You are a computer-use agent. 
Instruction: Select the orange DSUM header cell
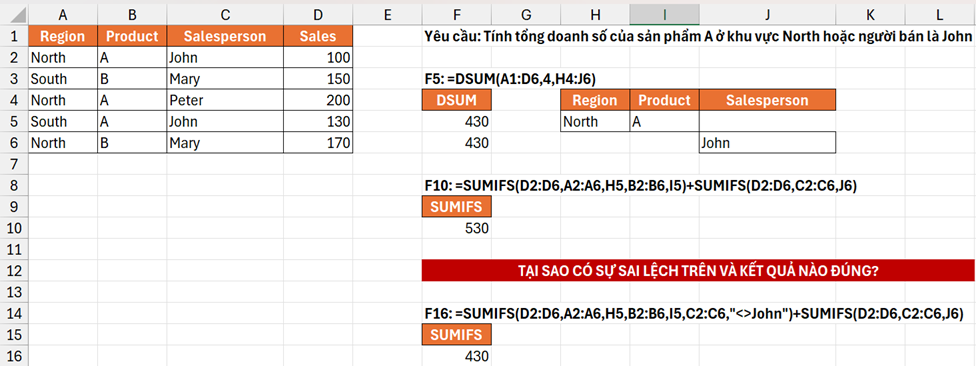[457, 100]
